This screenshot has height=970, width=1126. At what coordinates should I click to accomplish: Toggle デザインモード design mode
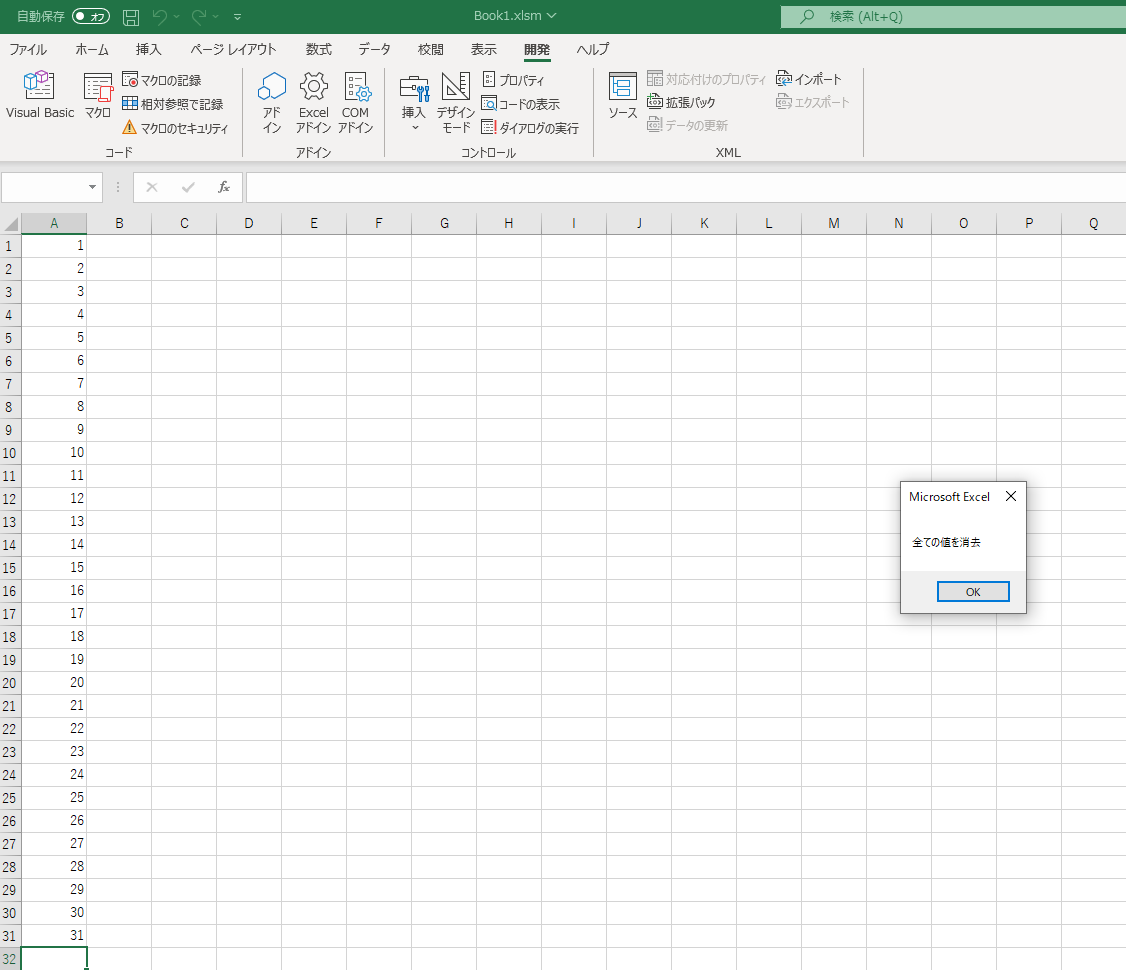point(456,102)
